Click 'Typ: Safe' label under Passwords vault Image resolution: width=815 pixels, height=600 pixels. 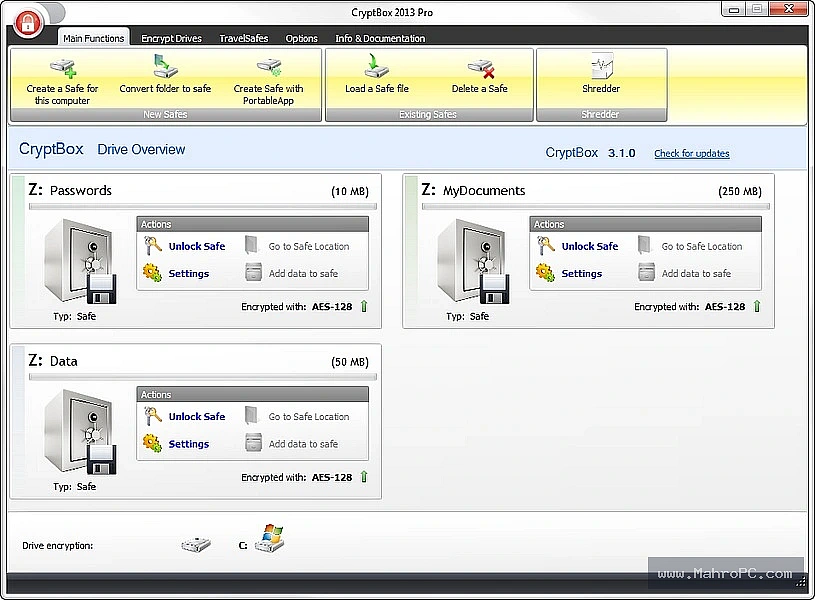point(74,316)
